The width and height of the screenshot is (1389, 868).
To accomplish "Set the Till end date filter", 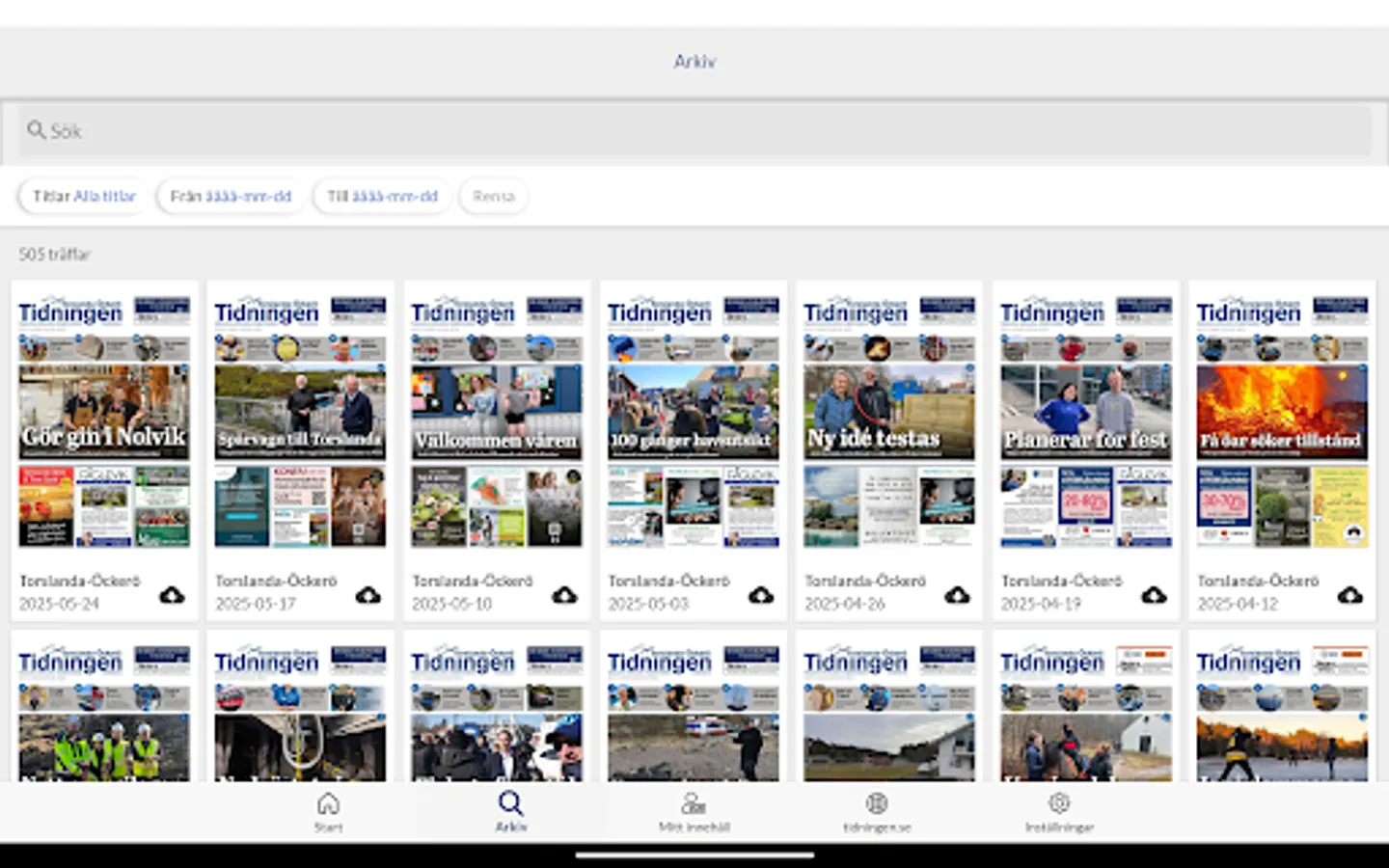I will click(x=382, y=196).
